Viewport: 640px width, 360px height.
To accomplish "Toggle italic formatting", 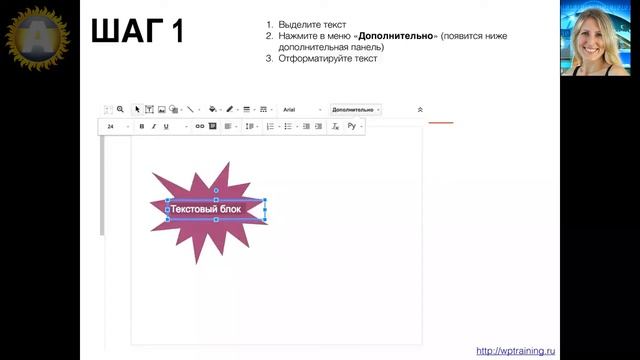I will point(154,127).
